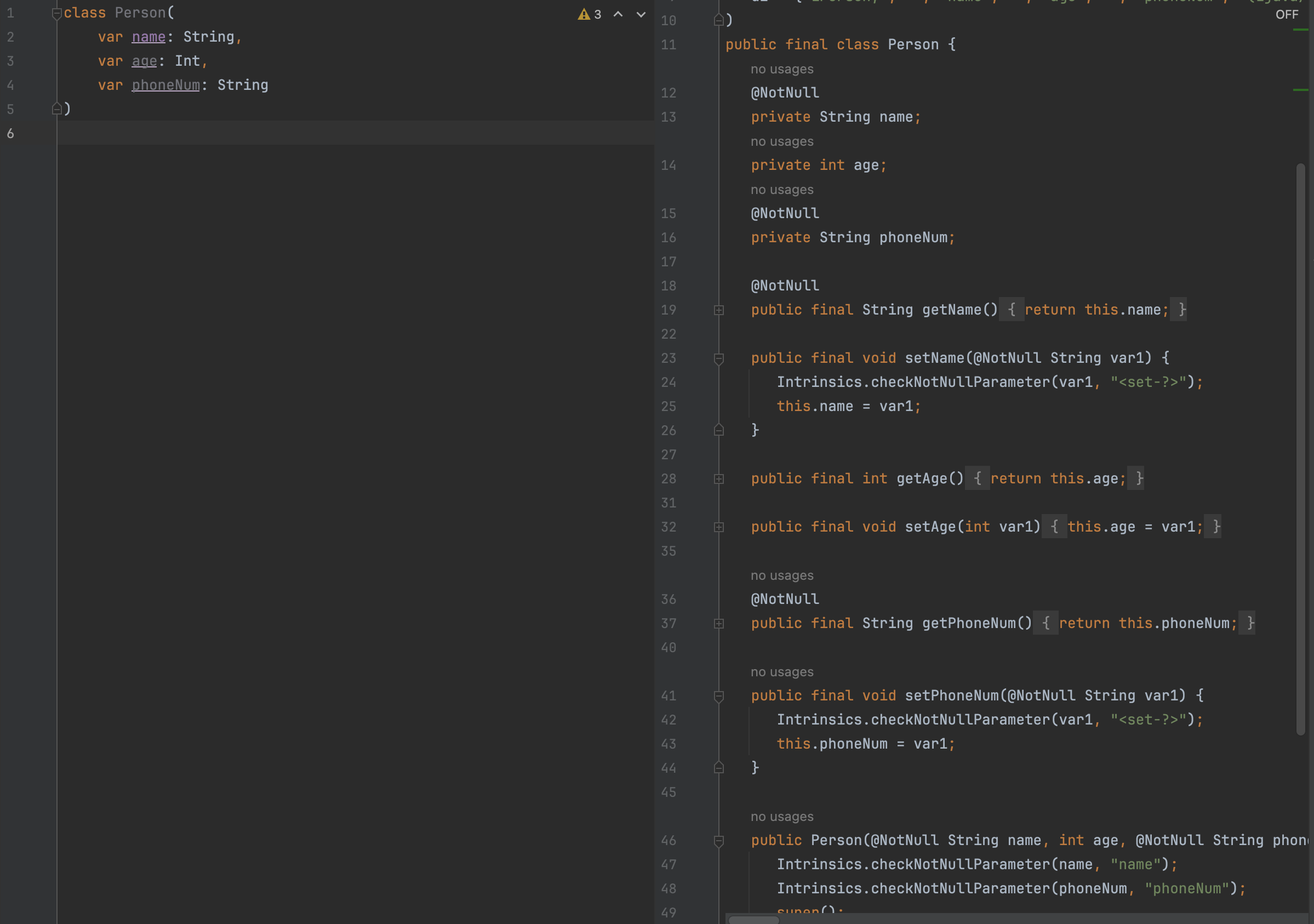Click the 'name' property in Kotlin class

(148, 37)
